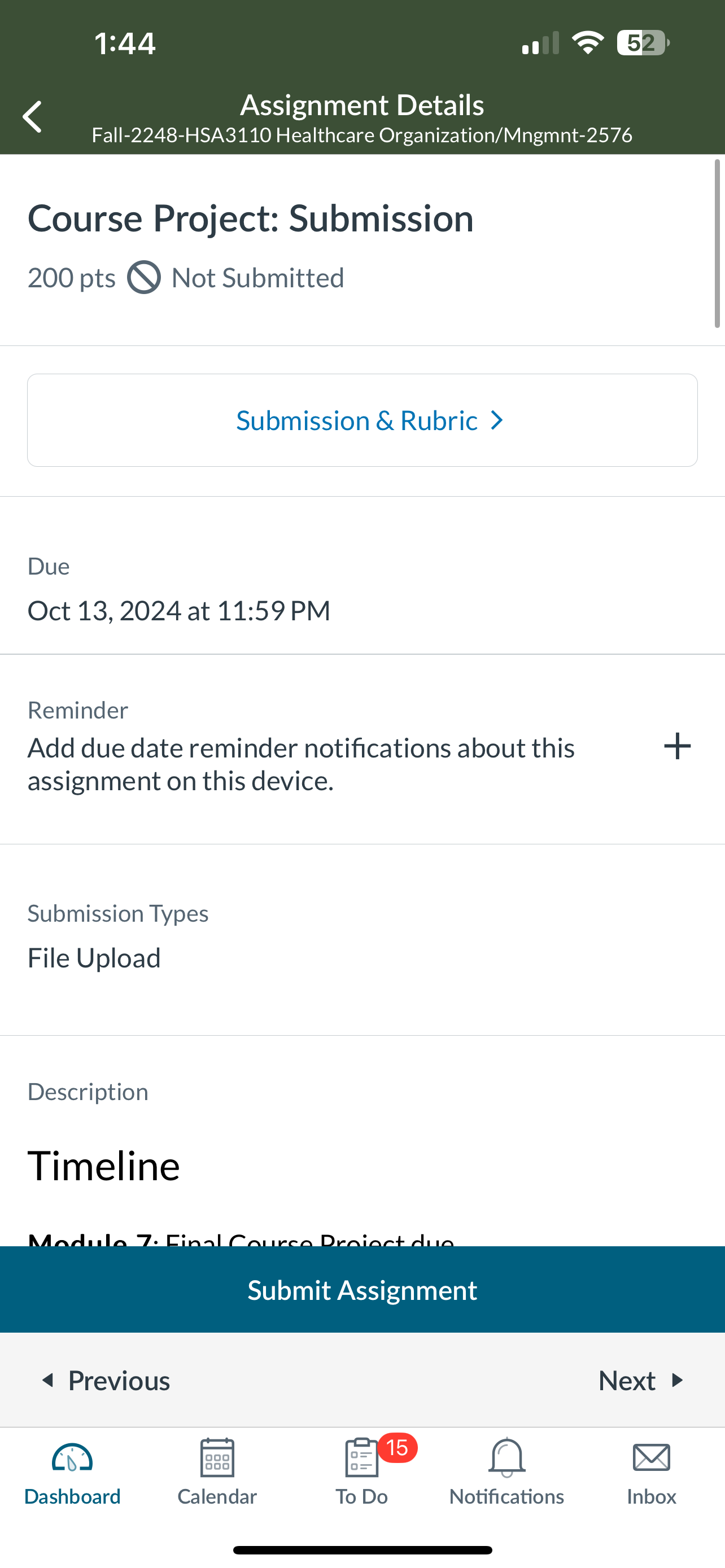Open the Submission & Rubric link
This screenshot has height=1568, width=725.
(362, 421)
